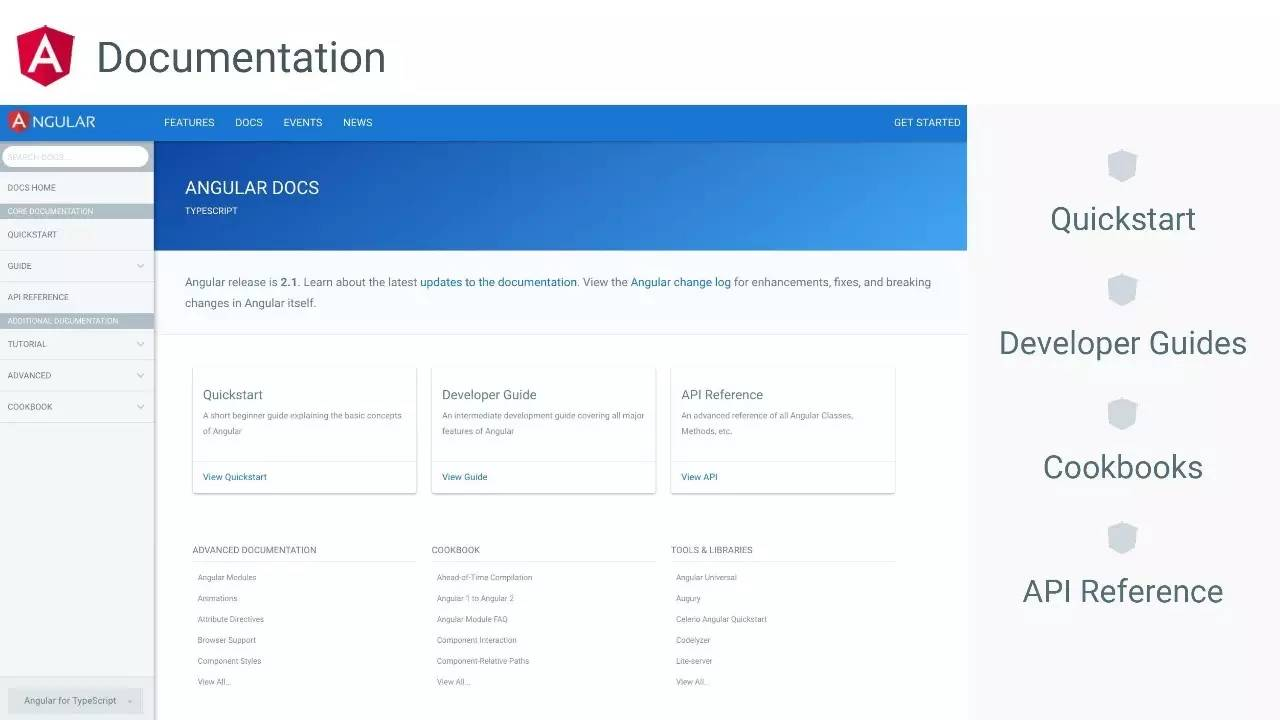Click the shield icon above Developer Guides
This screenshot has height=720, width=1280.
1122,290
